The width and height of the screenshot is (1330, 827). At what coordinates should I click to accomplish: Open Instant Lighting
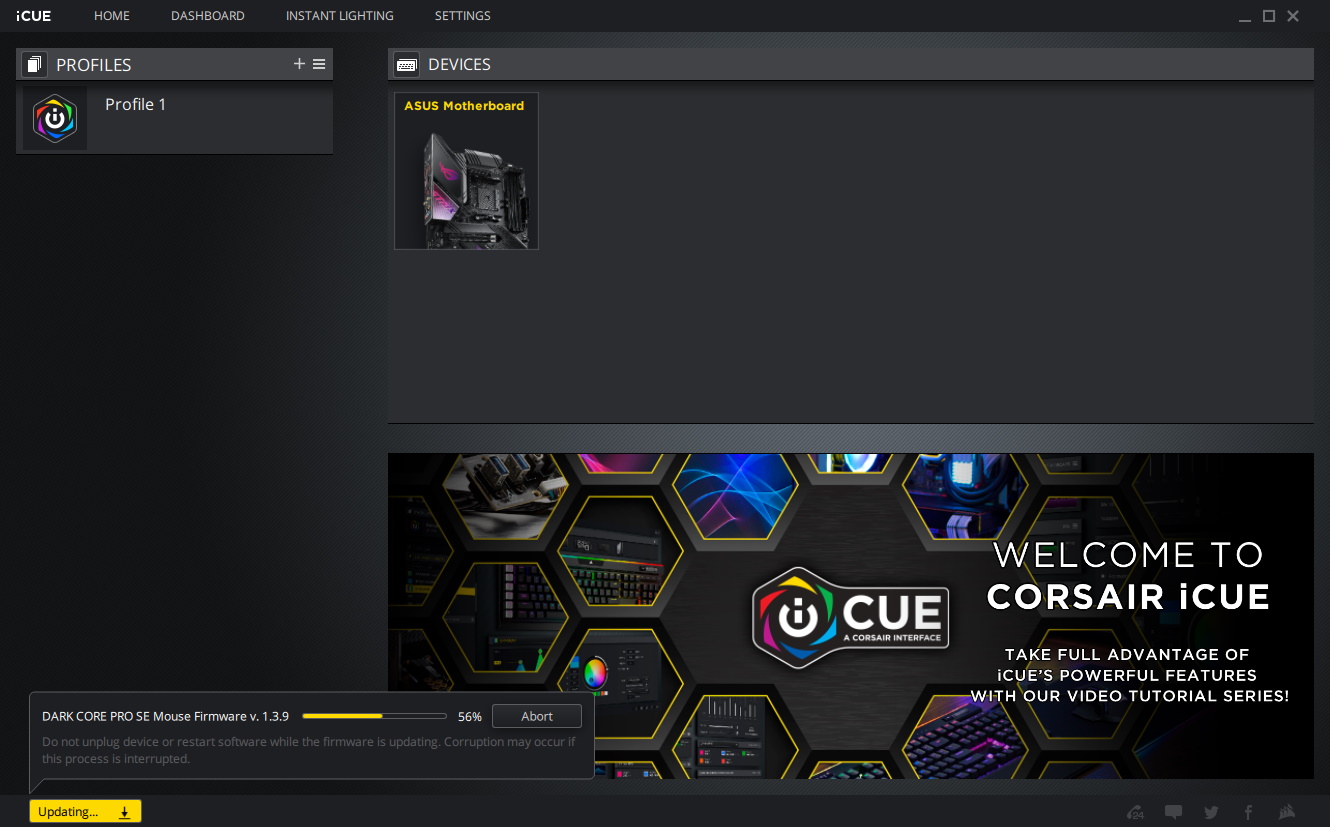tap(339, 16)
